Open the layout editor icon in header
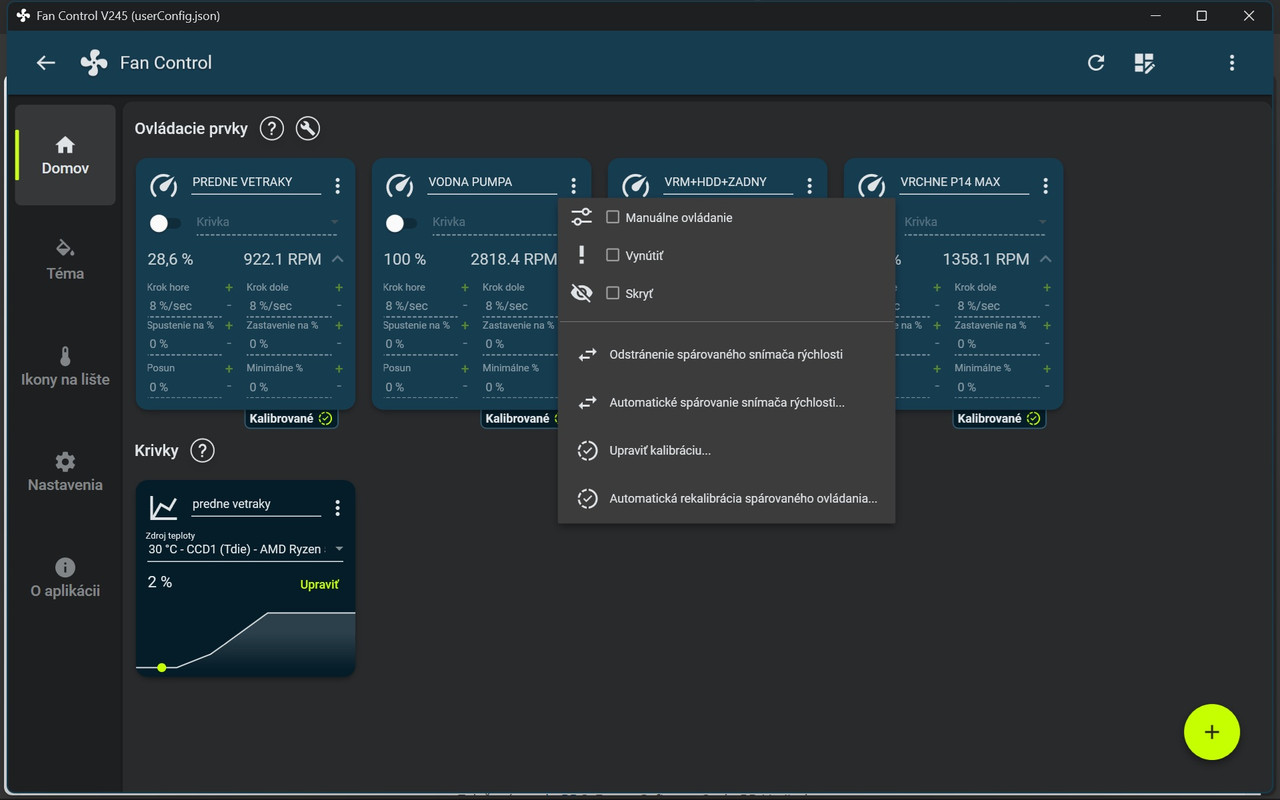Viewport: 1280px width, 800px height. [x=1145, y=63]
